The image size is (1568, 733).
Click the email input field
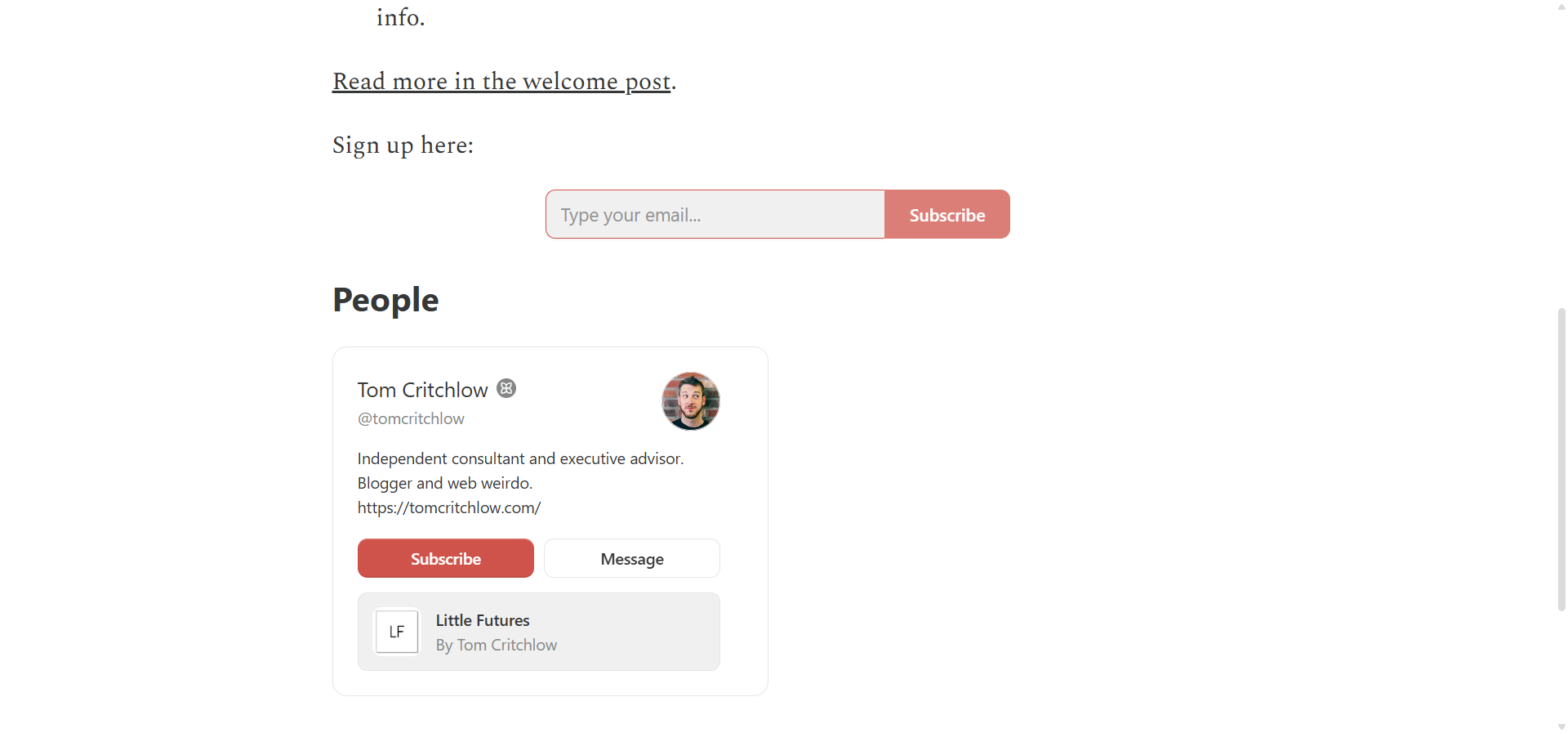(x=715, y=214)
